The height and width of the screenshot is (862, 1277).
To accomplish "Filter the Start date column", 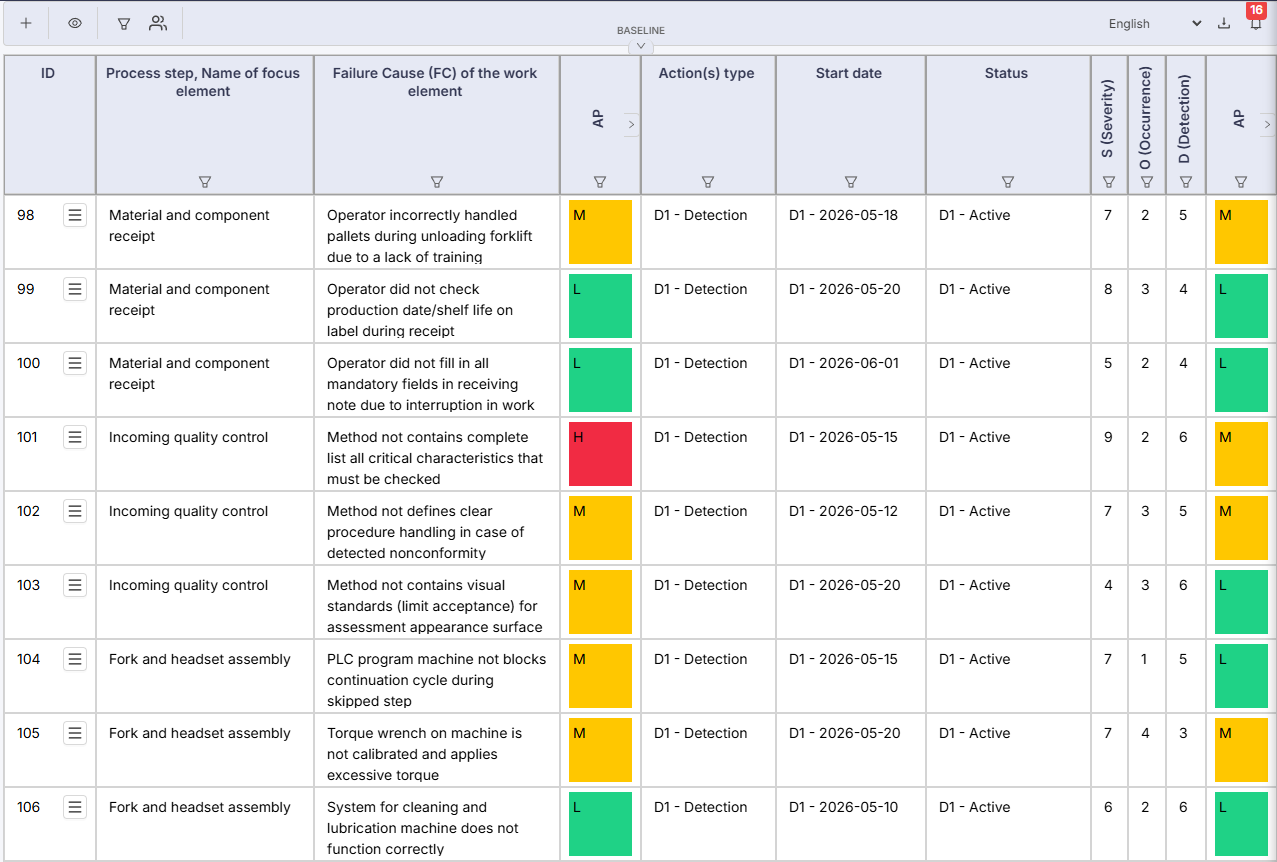I will pos(851,182).
